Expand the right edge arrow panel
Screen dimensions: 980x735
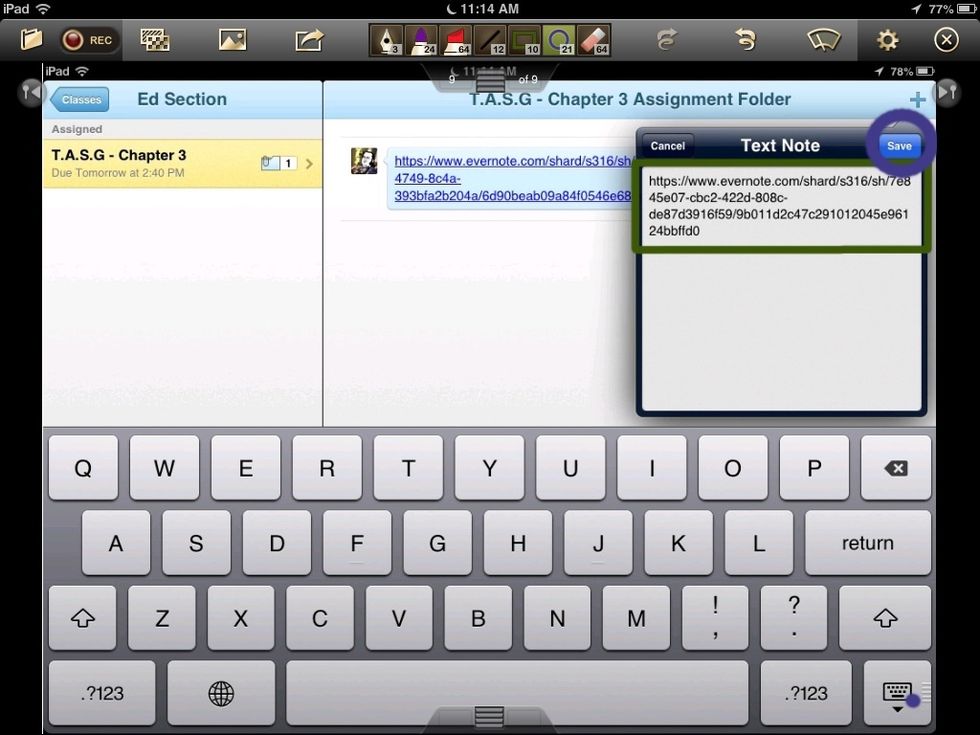click(x=947, y=91)
